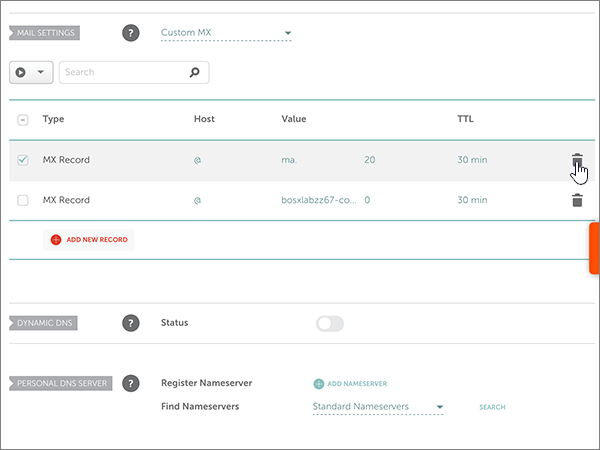
Task: Click the nameserver SEARCH link
Action: click(x=492, y=407)
